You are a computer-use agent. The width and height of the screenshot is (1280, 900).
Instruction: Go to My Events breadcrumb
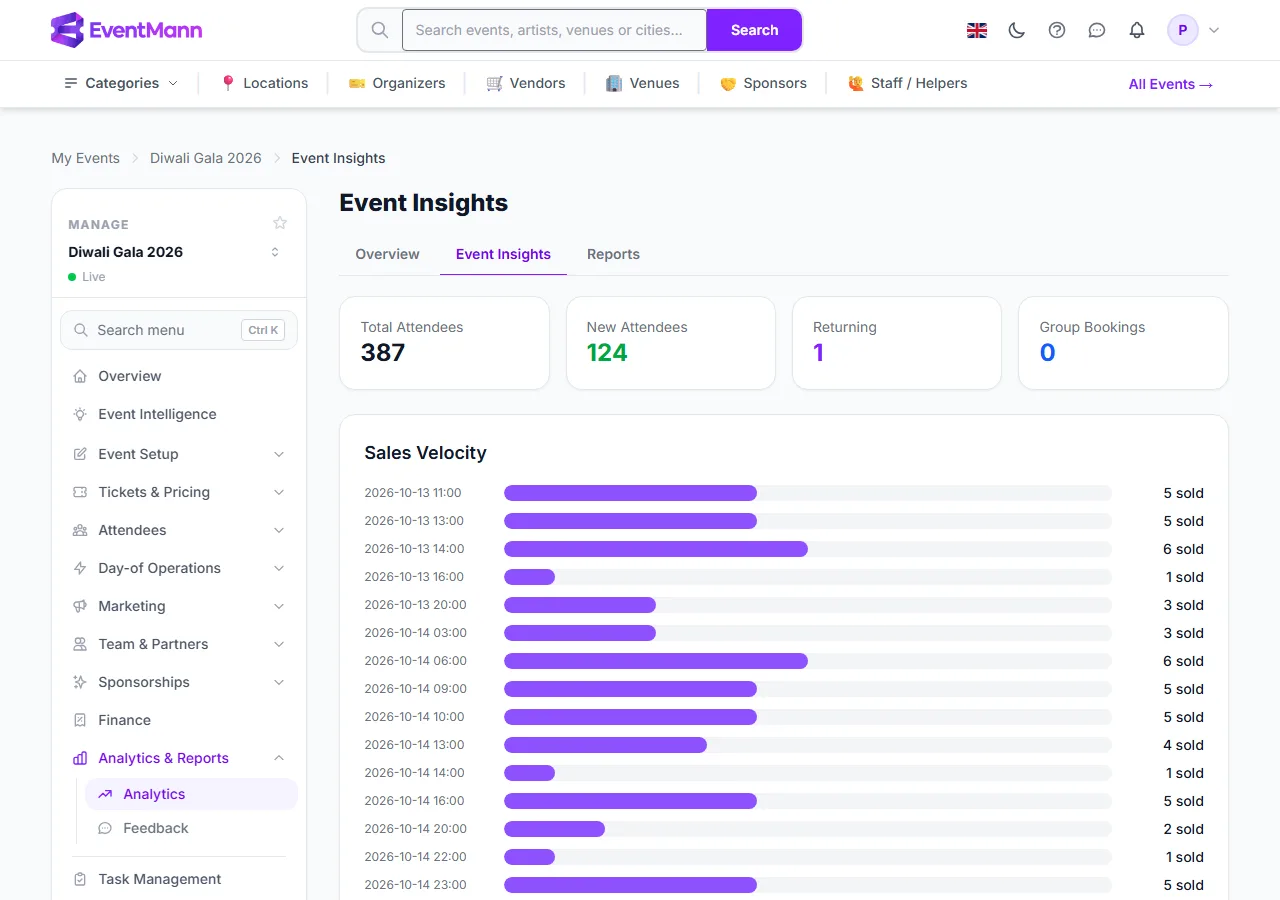click(86, 158)
